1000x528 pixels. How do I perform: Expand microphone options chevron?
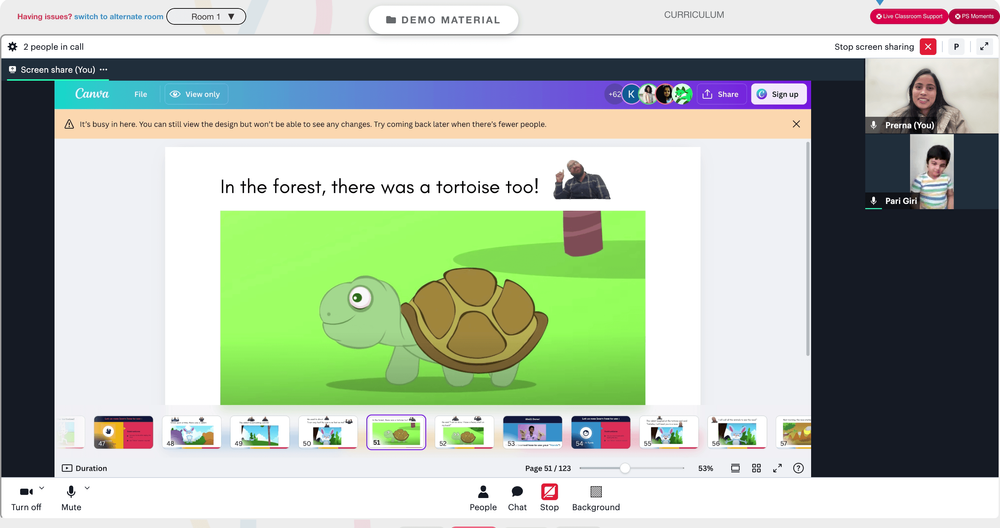click(x=87, y=488)
